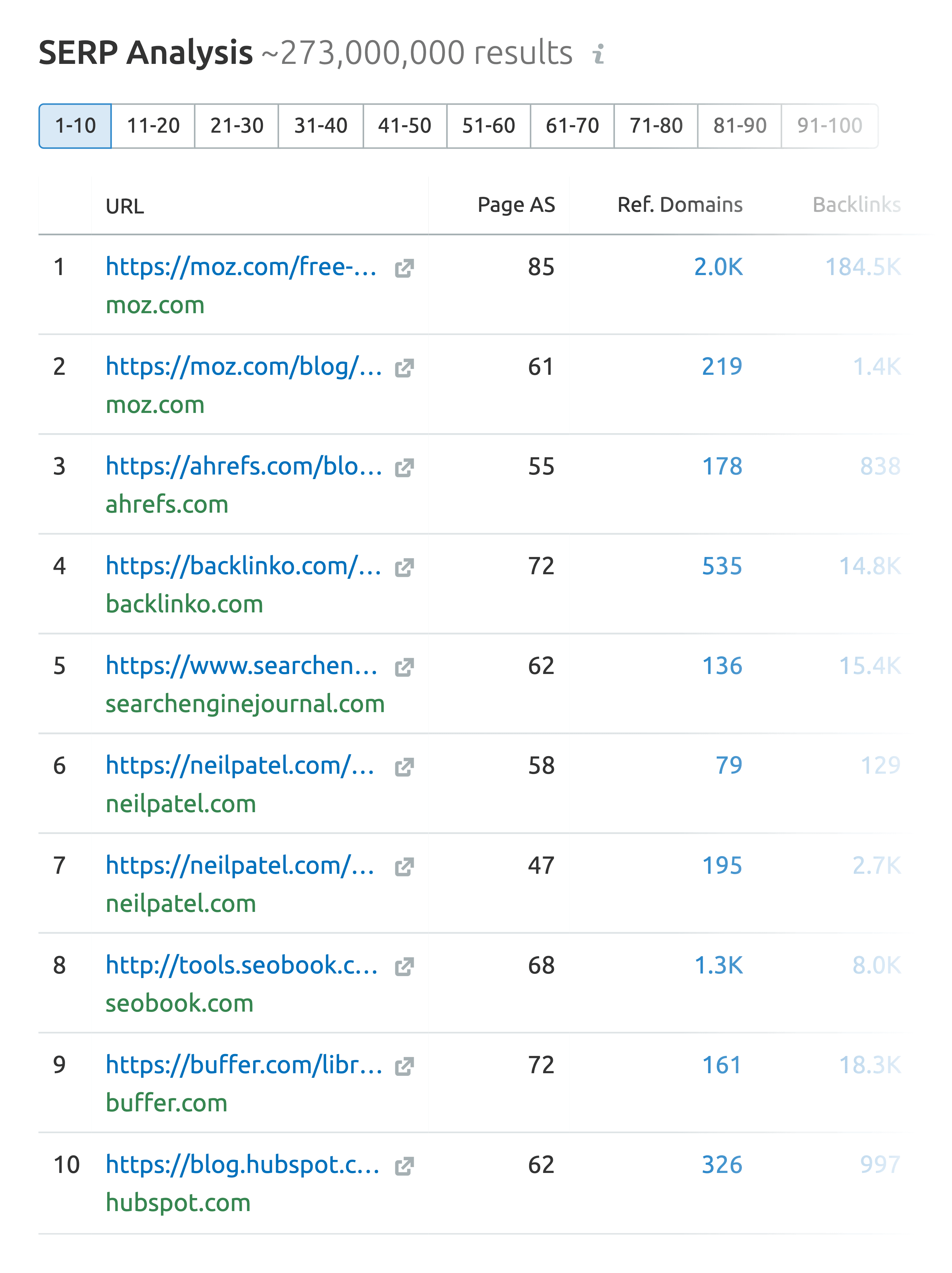This screenshot has width=952, height=1273.
Task: Click the ahrefs.com domain text
Action: tap(167, 505)
